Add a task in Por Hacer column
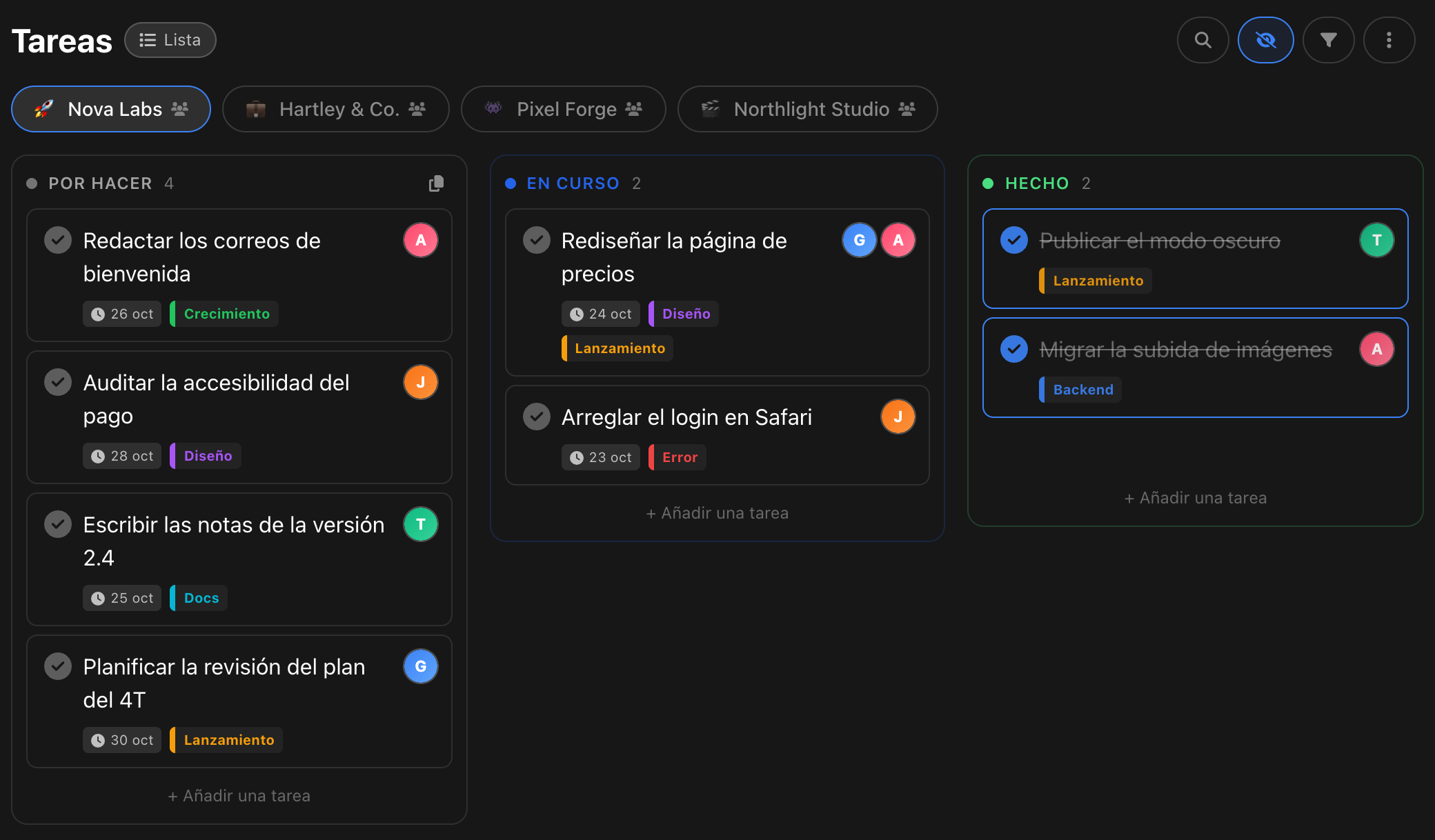1435x840 pixels. coord(239,796)
